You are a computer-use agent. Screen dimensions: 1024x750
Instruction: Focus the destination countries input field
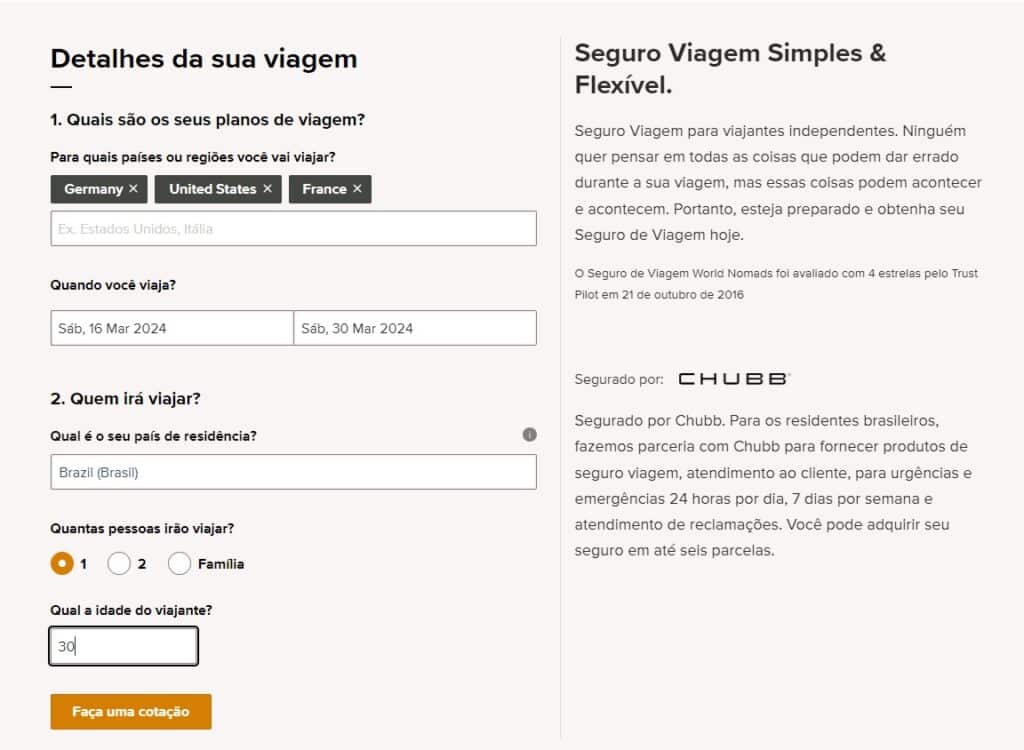coord(293,228)
